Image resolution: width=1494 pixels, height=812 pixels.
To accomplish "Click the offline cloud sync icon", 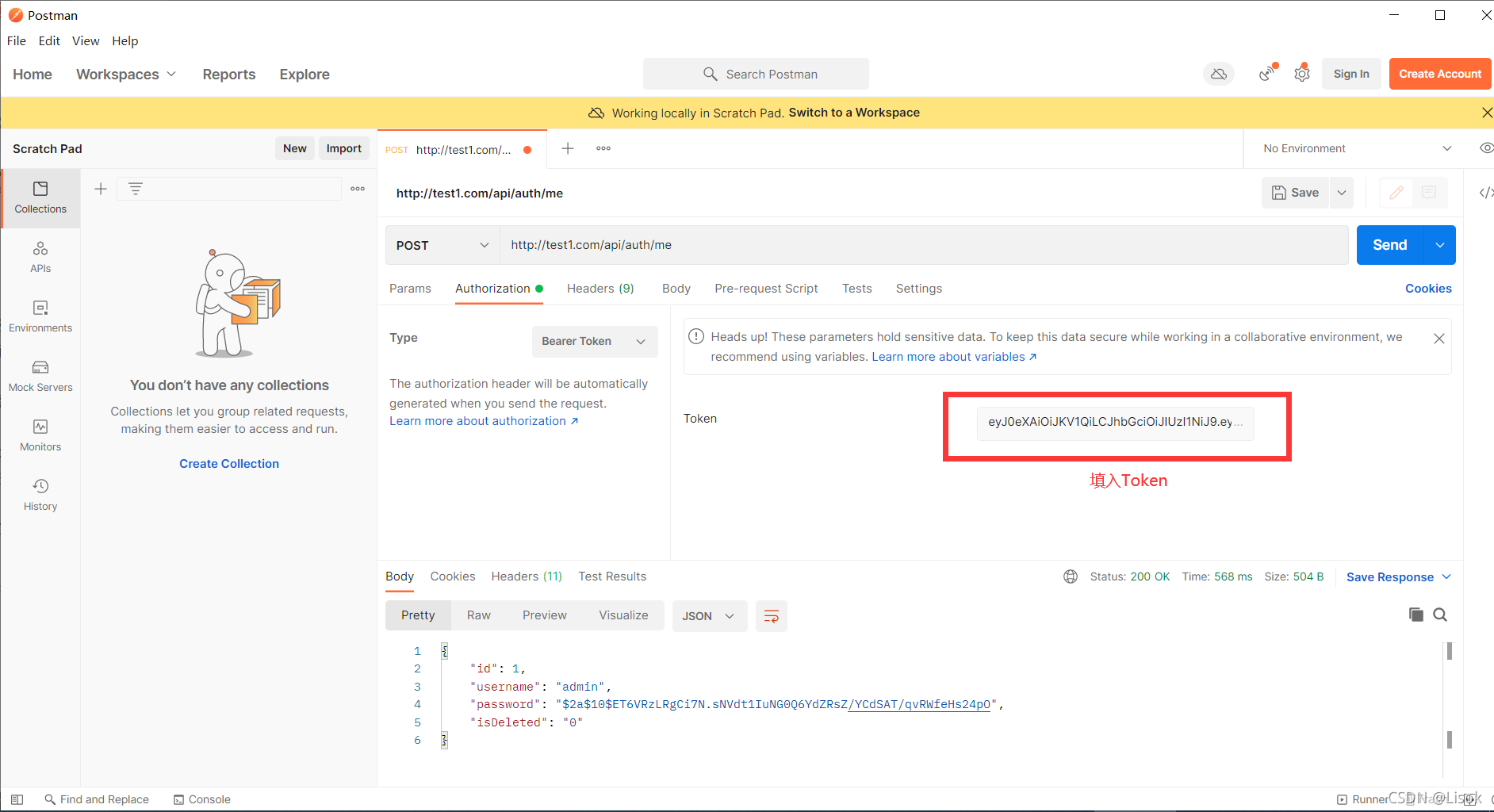I will tap(1219, 74).
